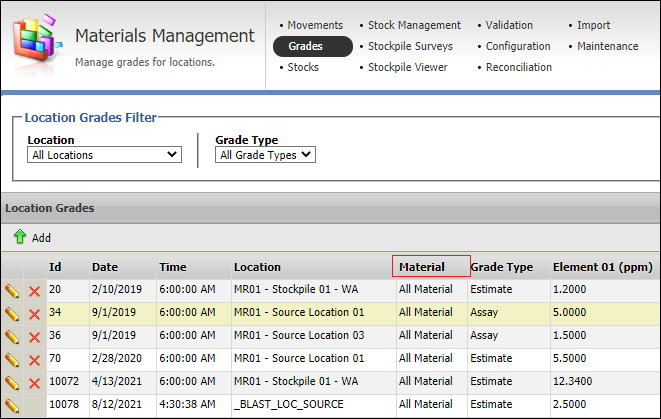Sort by Time column header
This screenshot has width=661, height=419.
click(x=173, y=267)
